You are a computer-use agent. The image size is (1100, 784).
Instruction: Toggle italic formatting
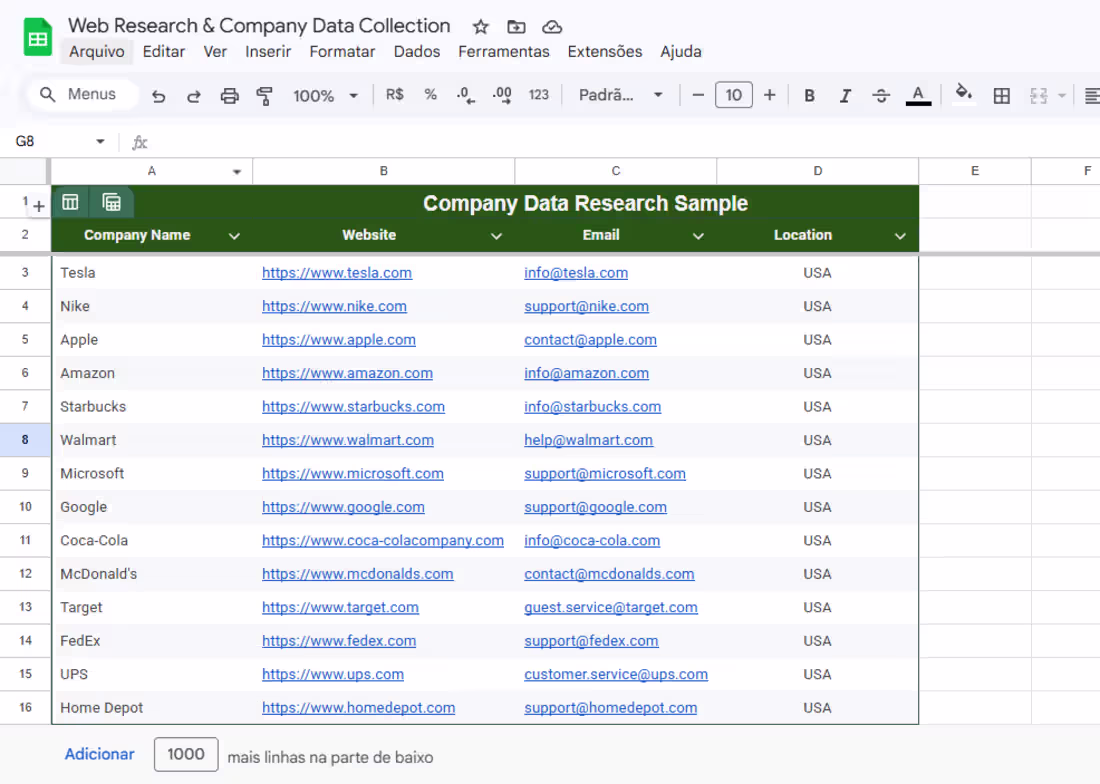[x=845, y=94]
